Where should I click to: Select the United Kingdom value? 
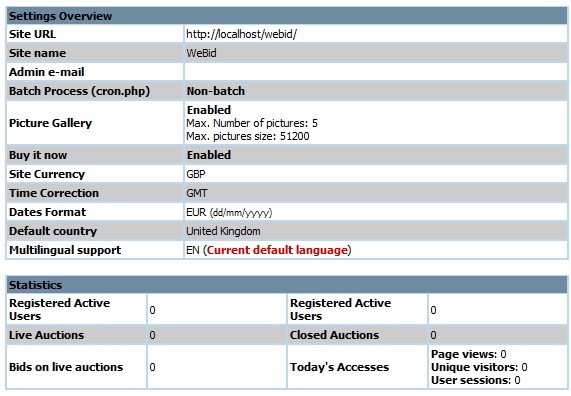click(x=223, y=231)
